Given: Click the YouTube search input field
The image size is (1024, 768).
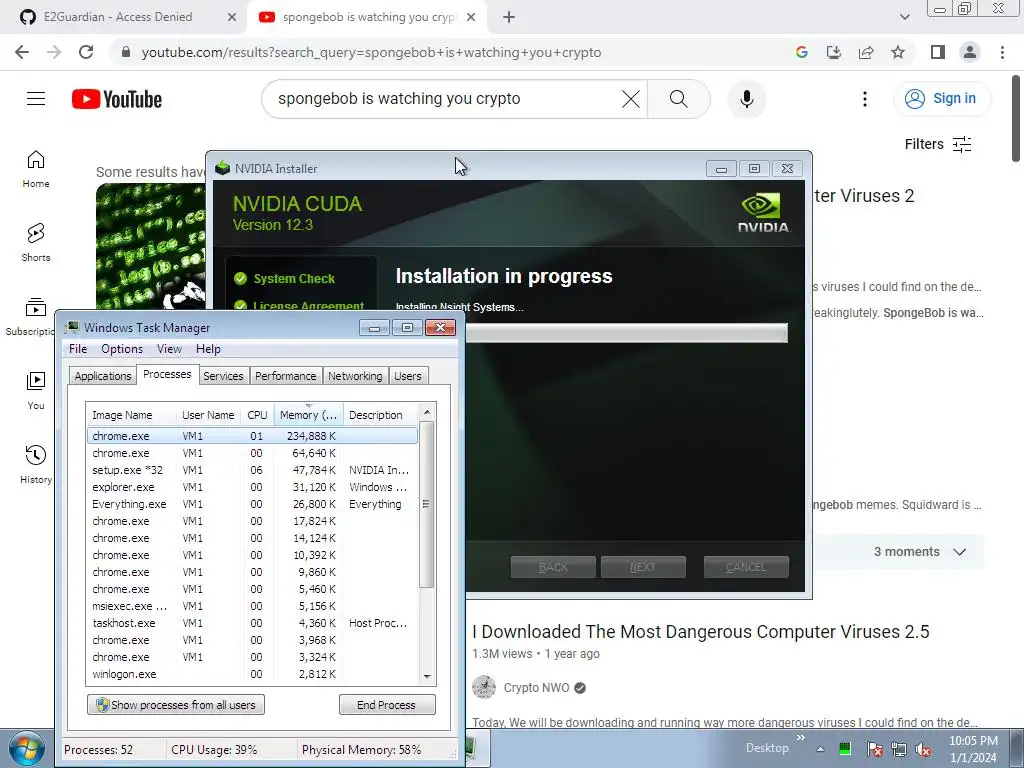Looking at the screenshot, I should click(x=444, y=99).
